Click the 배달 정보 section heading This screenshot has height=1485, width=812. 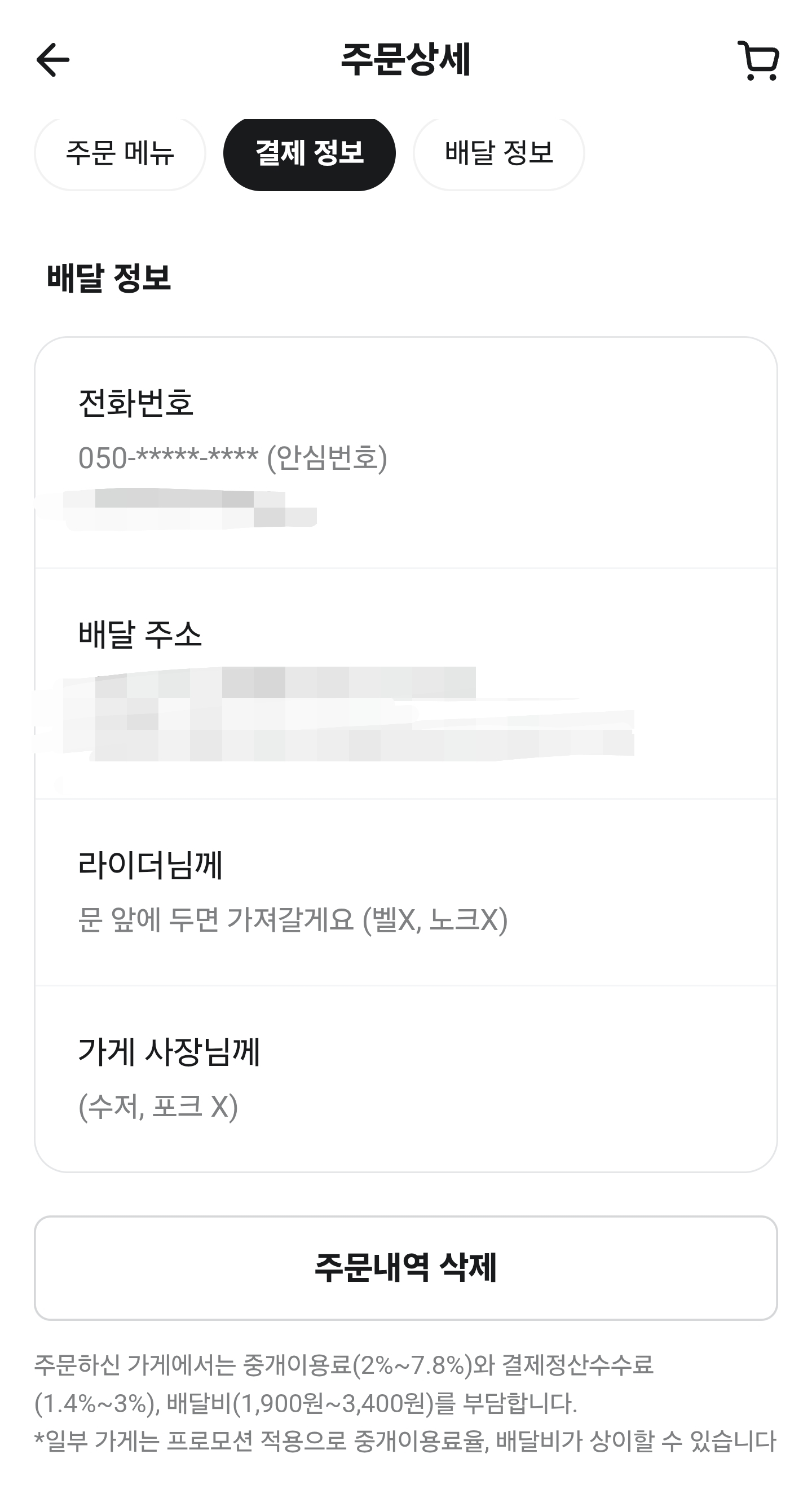point(108,278)
